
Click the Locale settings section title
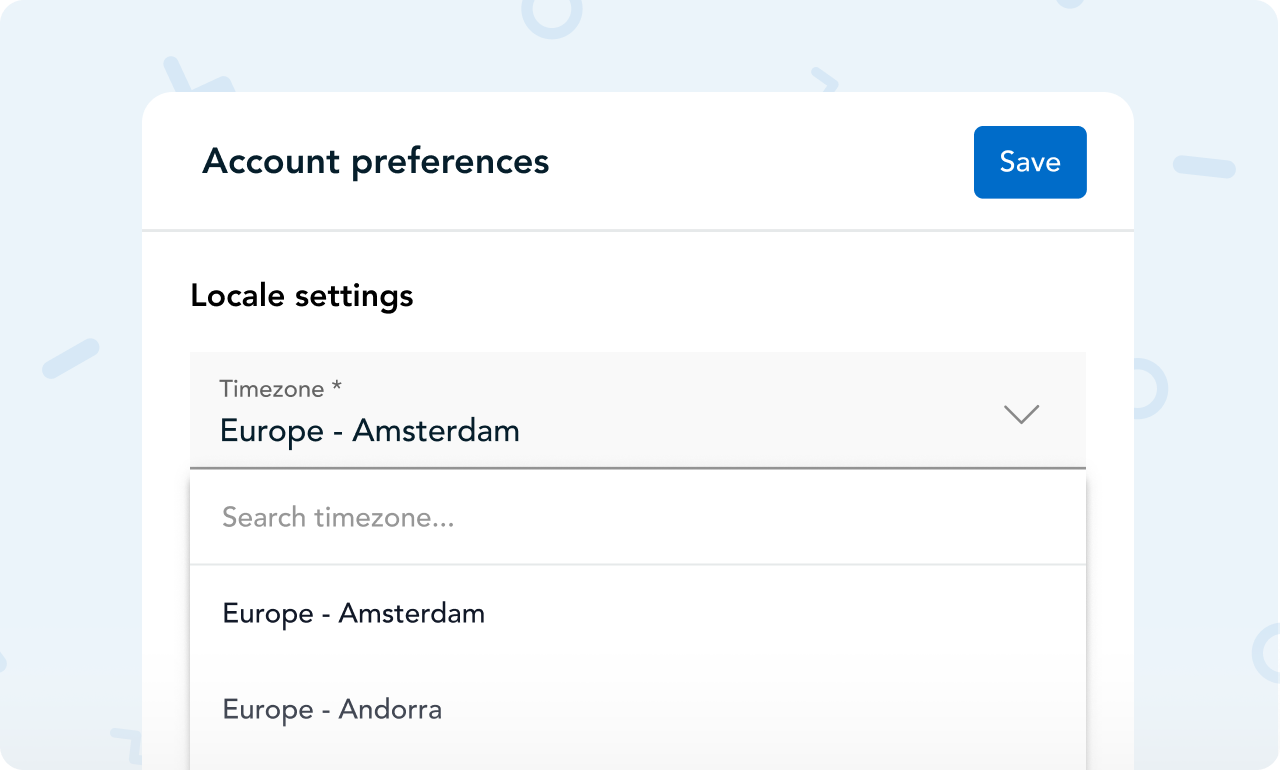302,296
